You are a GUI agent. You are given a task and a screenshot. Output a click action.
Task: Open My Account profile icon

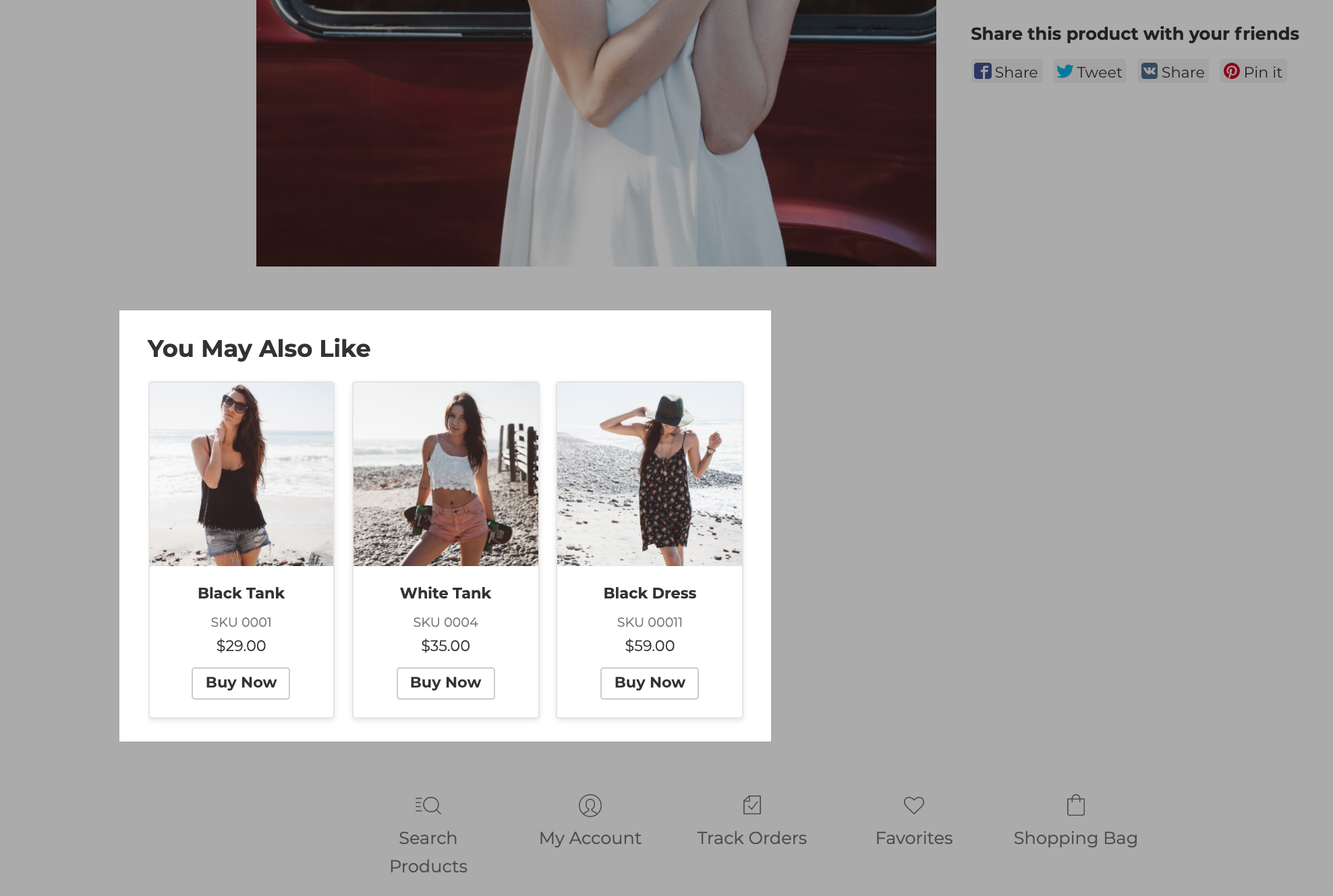click(590, 805)
